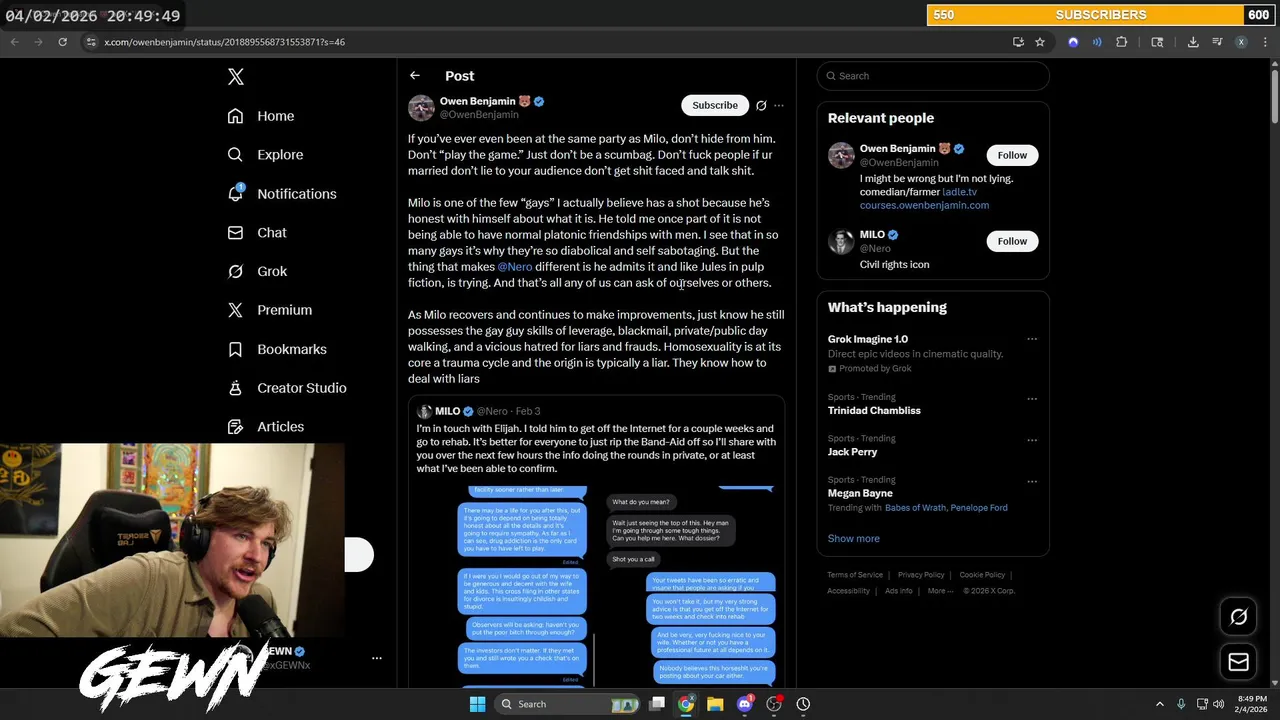Screen dimensions: 1280x720
Task: Open the Windows Start menu
Action: point(477,704)
